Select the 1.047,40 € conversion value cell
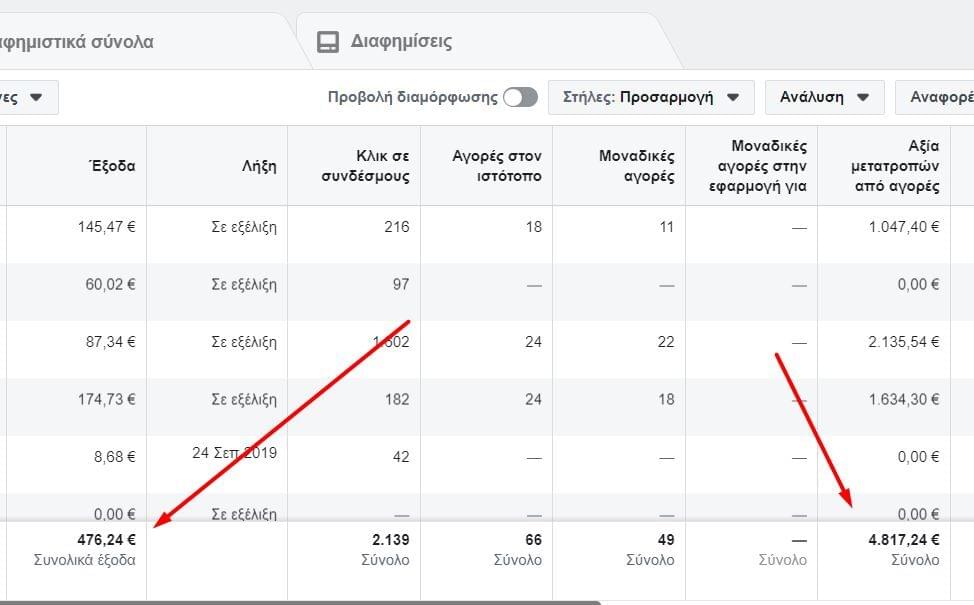 coord(904,227)
